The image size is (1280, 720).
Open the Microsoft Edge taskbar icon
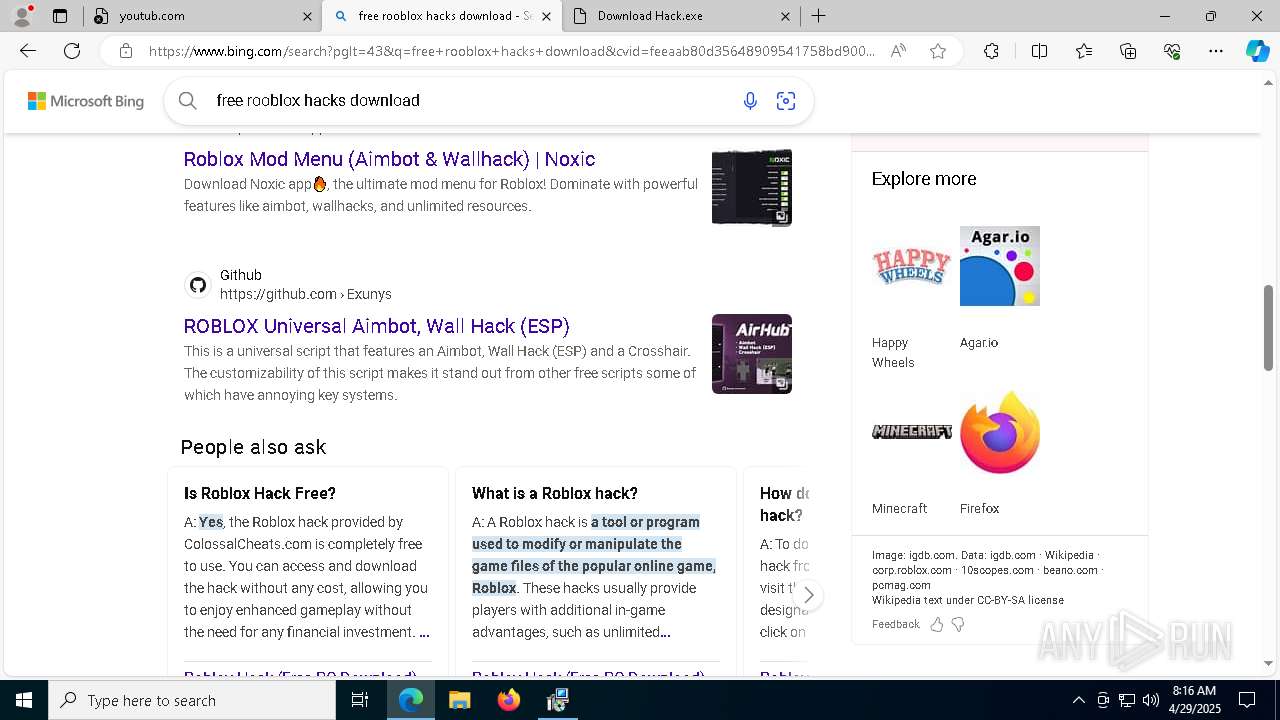pos(411,700)
